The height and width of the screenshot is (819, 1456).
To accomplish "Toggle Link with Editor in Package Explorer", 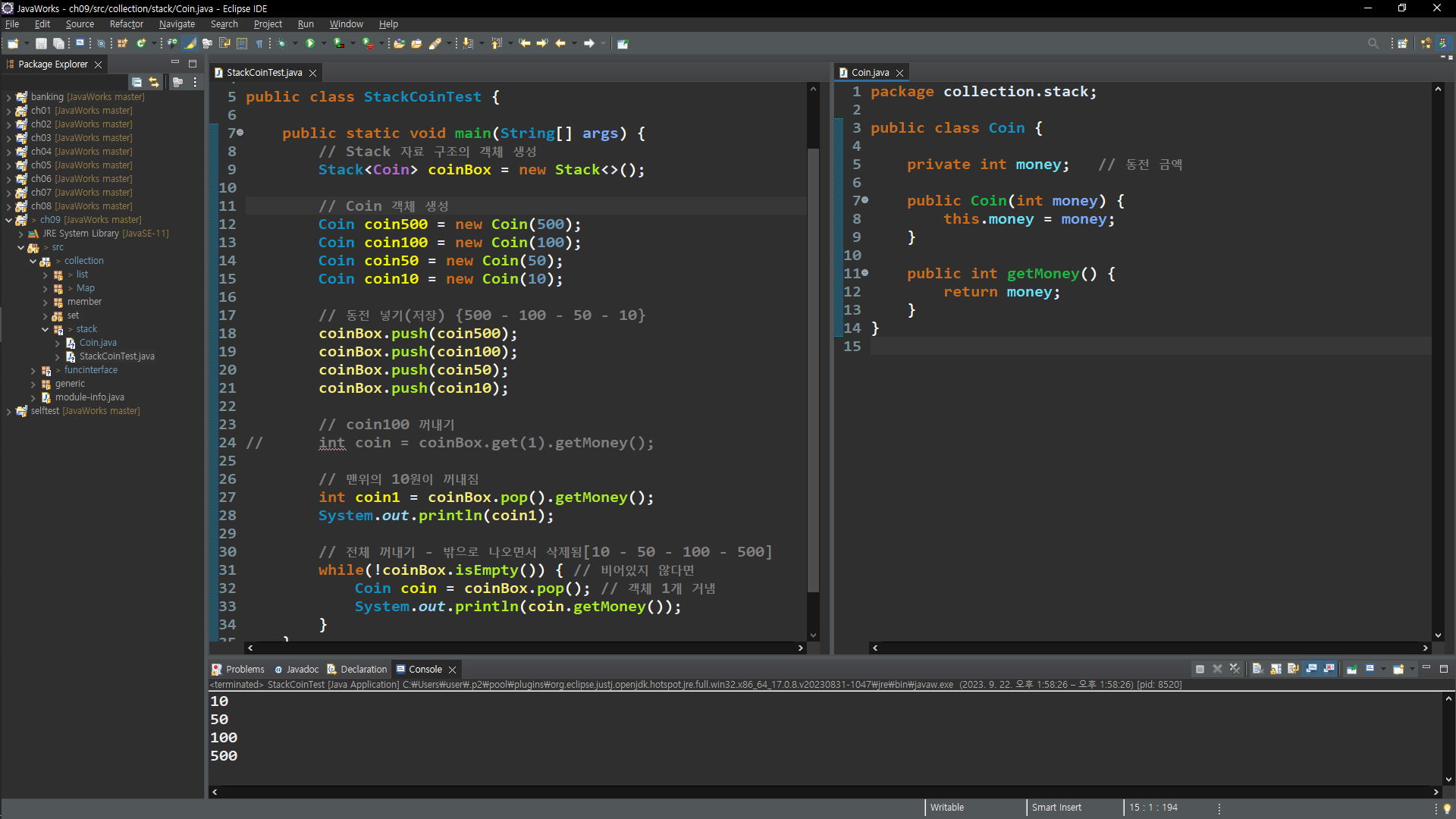I will [154, 82].
